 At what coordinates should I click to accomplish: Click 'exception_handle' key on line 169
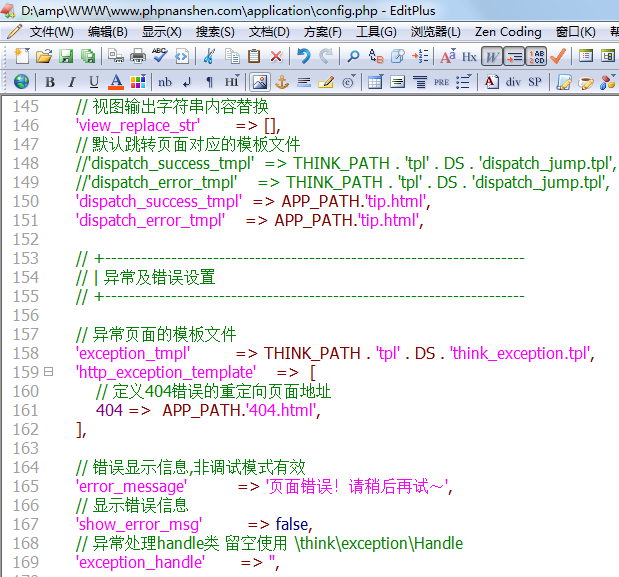(140, 562)
